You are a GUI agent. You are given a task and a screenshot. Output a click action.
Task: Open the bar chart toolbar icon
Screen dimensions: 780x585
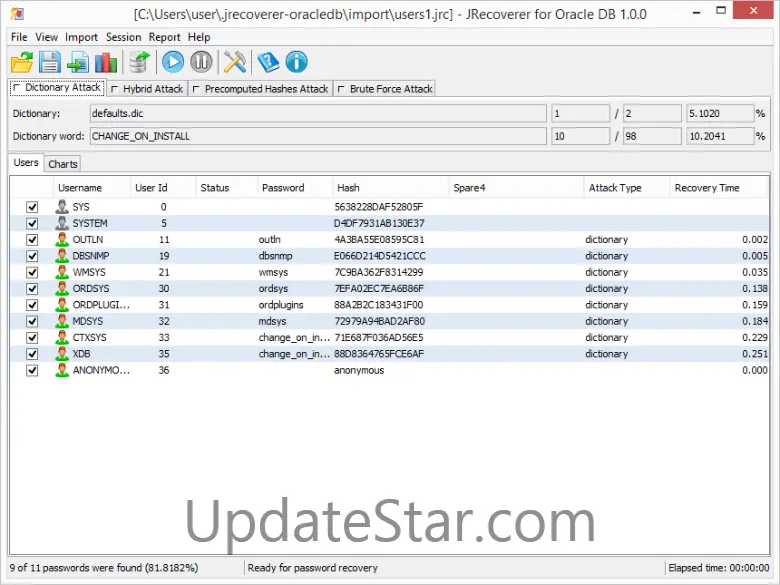coord(106,62)
